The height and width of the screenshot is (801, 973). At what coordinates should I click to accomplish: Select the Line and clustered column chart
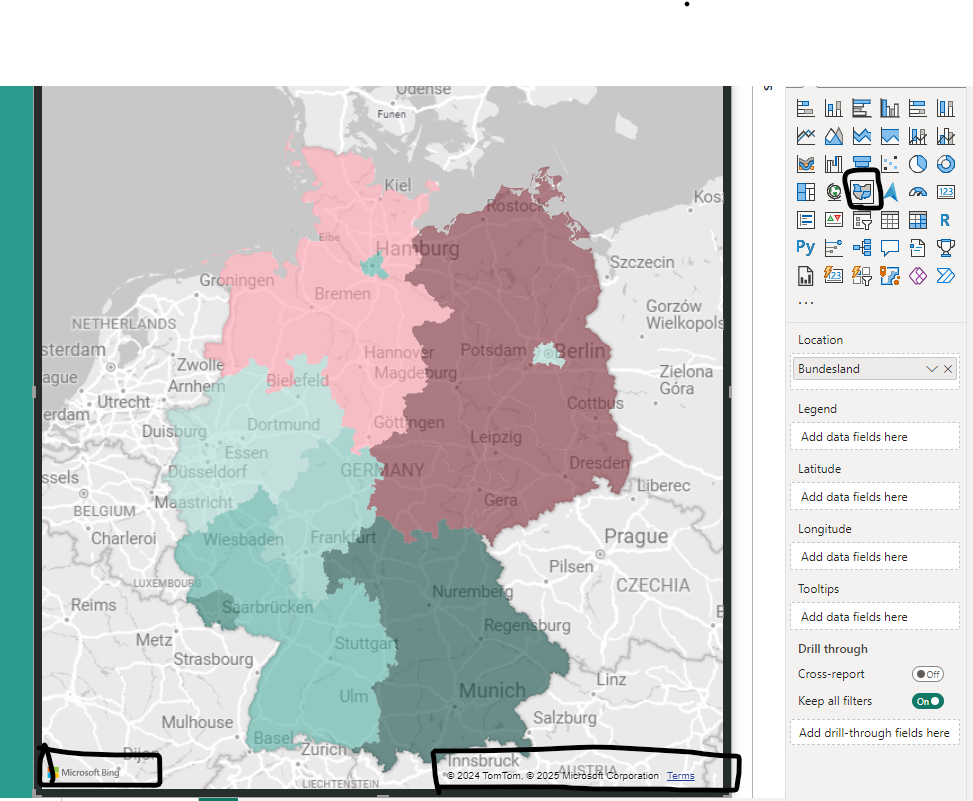coord(946,136)
